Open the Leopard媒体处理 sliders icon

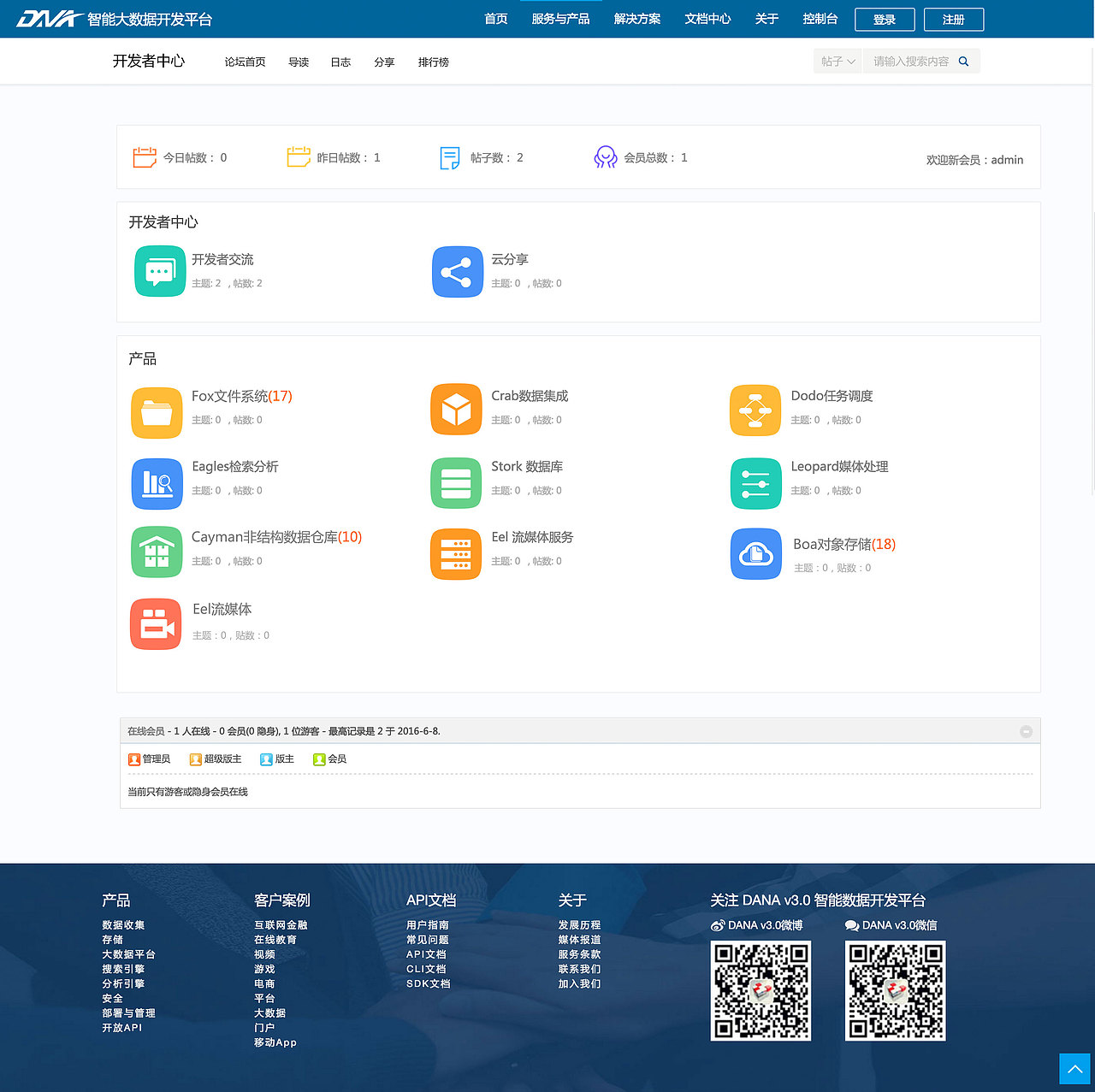pyautogui.click(x=756, y=483)
